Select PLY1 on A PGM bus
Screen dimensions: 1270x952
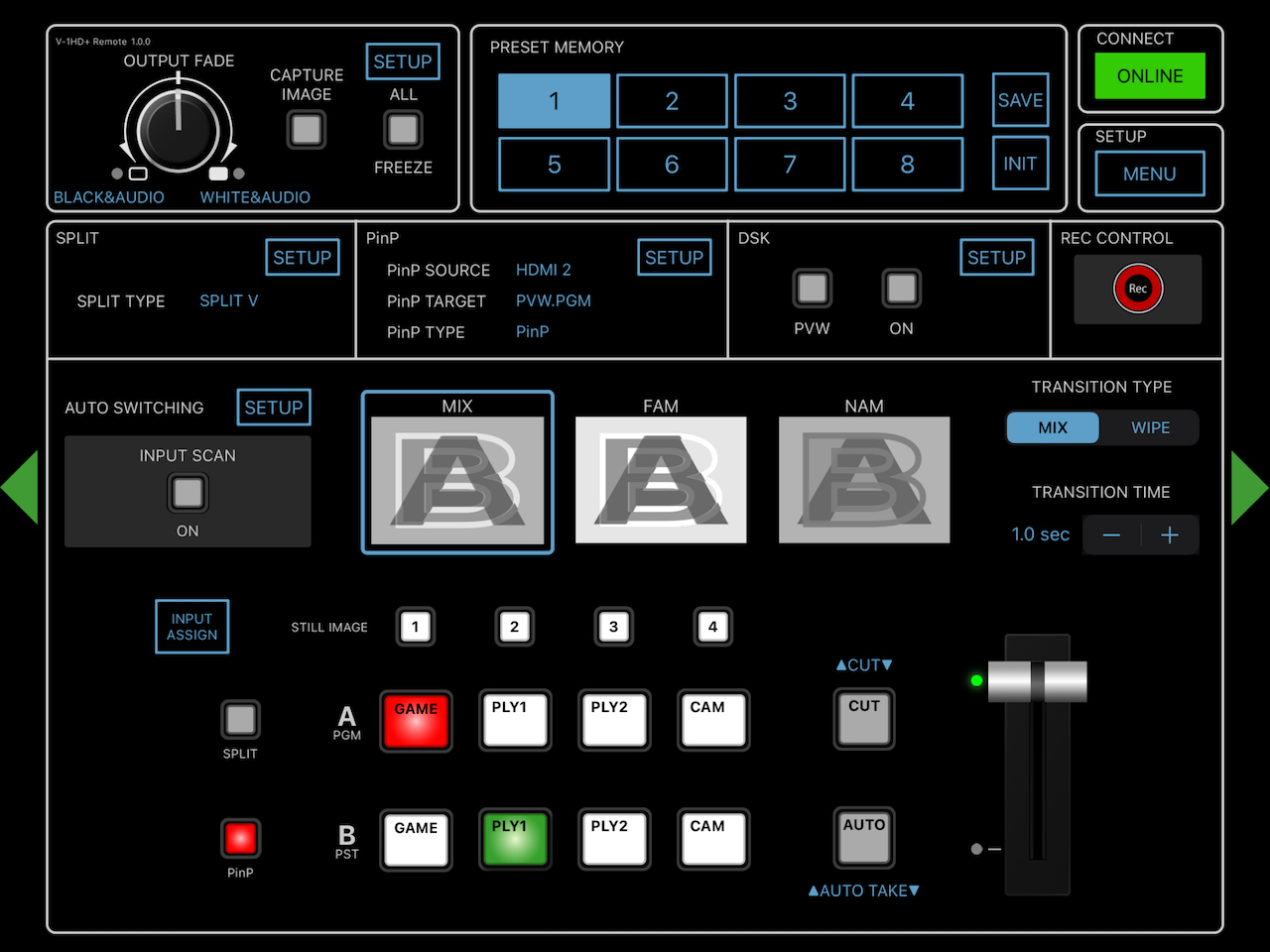coord(514,720)
